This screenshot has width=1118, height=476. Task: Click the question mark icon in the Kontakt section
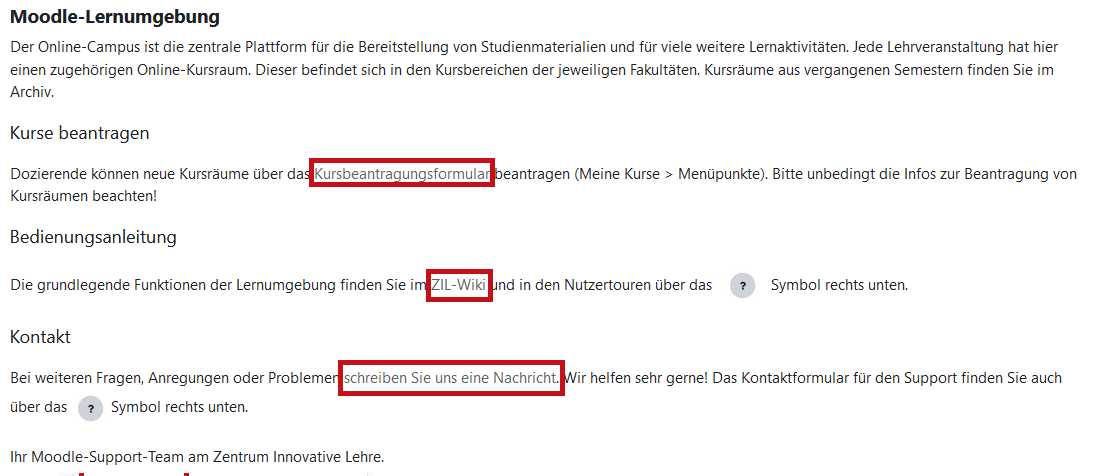click(x=91, y=408)
